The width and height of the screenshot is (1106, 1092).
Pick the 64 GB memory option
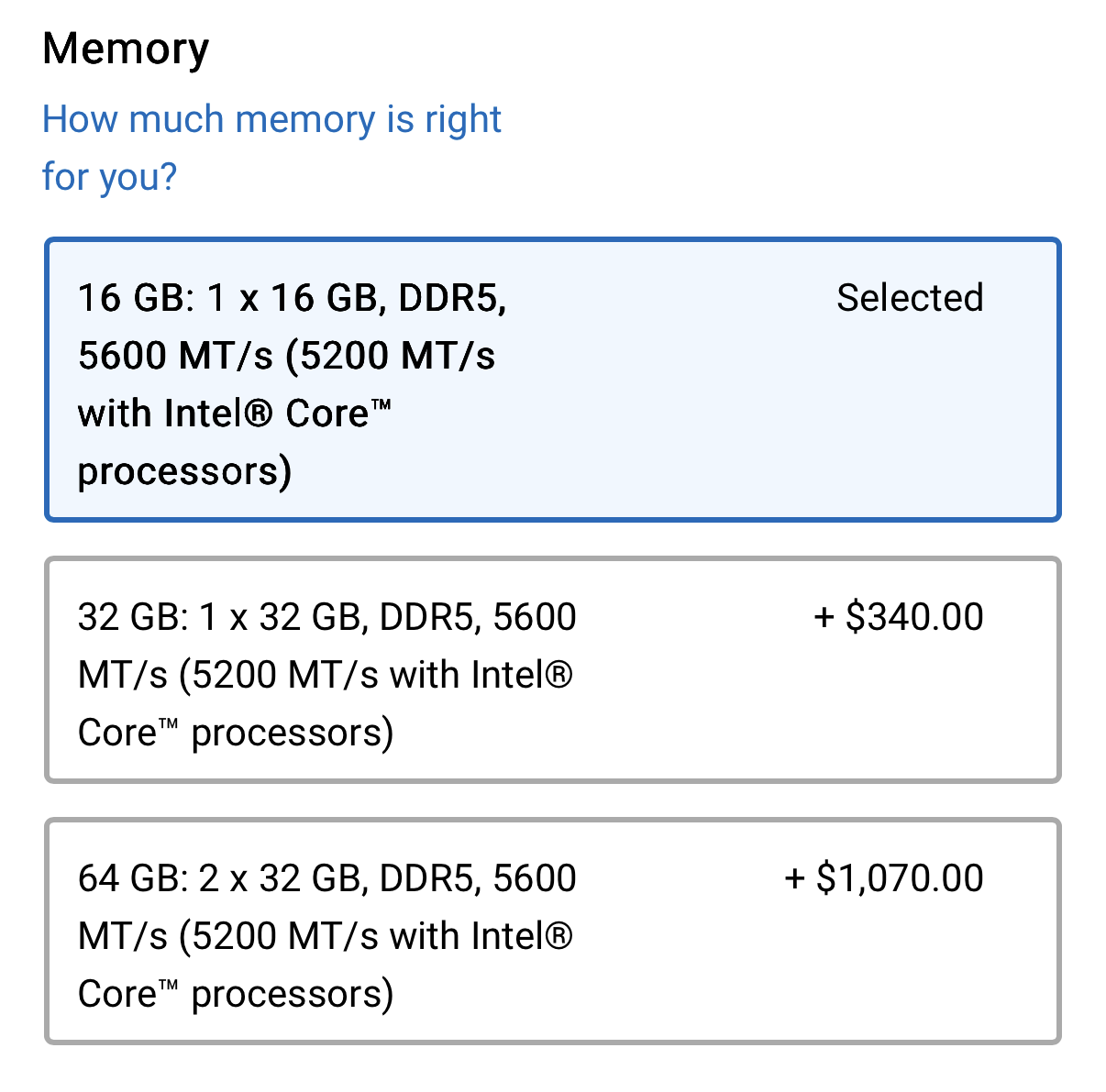coord(552,931)
